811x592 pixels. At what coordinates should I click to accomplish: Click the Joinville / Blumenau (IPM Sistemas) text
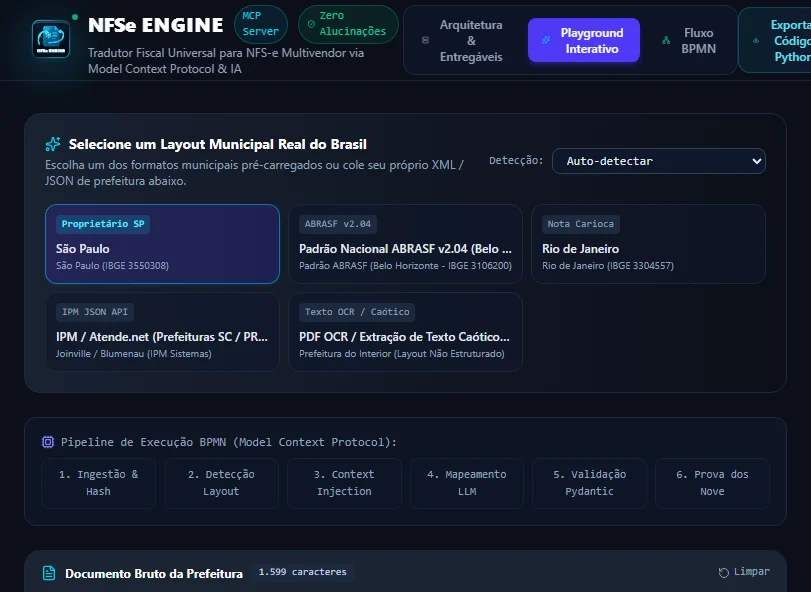pyautogui.click(x=133, y=354)
